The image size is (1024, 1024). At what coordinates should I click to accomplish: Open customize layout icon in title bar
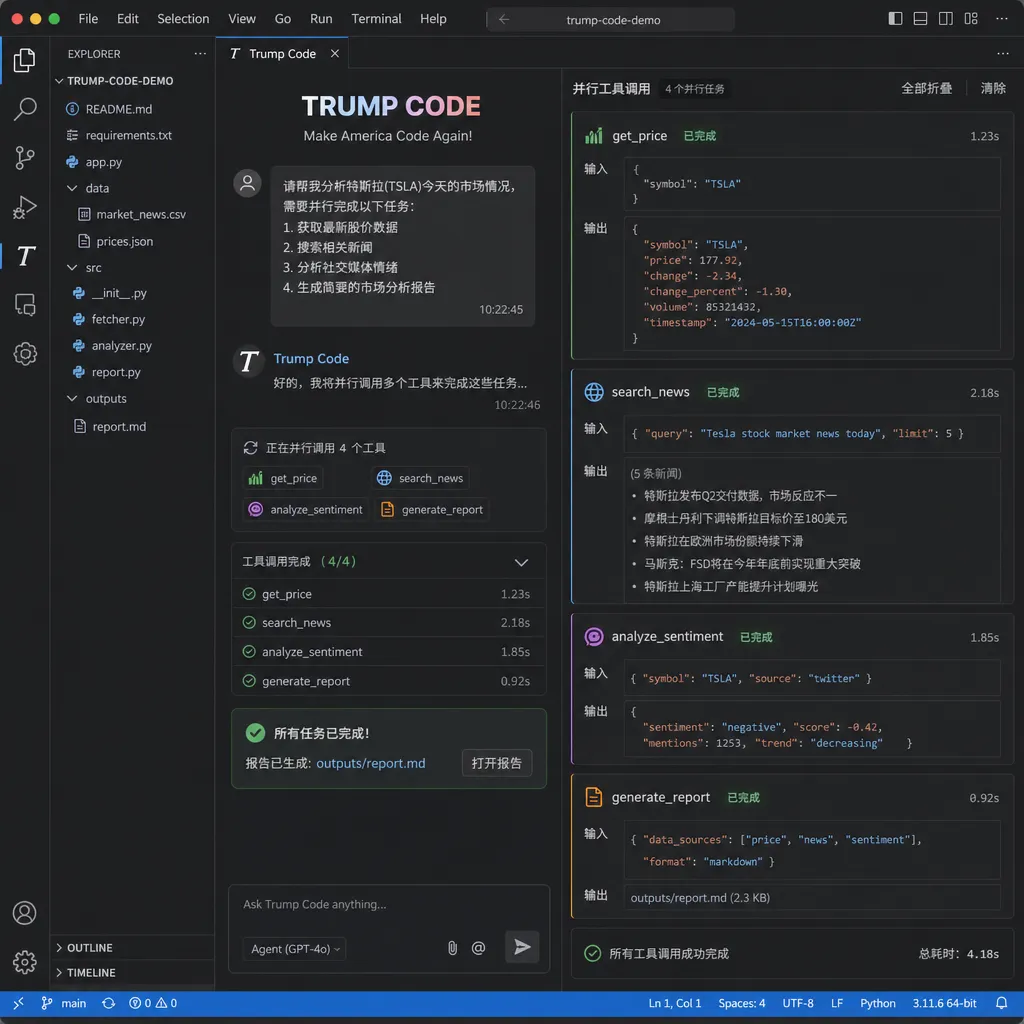(x=971, y=19)
